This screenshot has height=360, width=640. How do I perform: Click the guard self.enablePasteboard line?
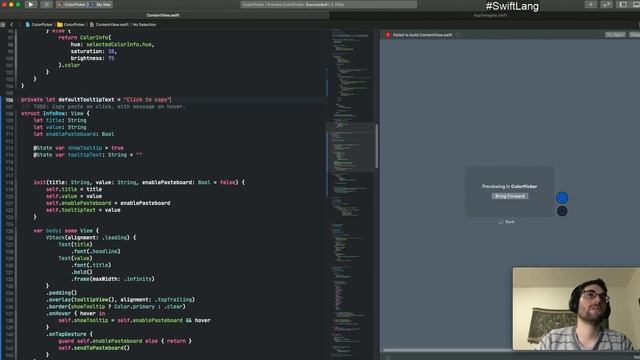tap(125, 341)
